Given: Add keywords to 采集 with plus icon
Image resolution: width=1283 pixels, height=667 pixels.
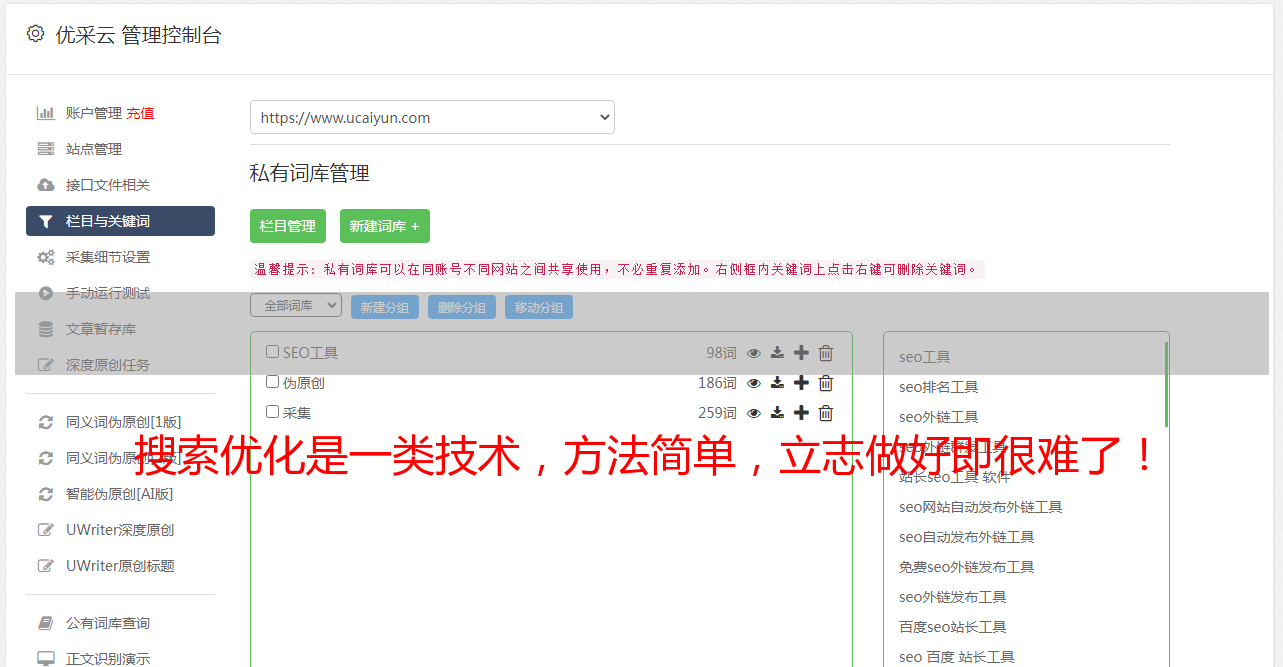Looking at the screenshot, I should click(801, 413).
